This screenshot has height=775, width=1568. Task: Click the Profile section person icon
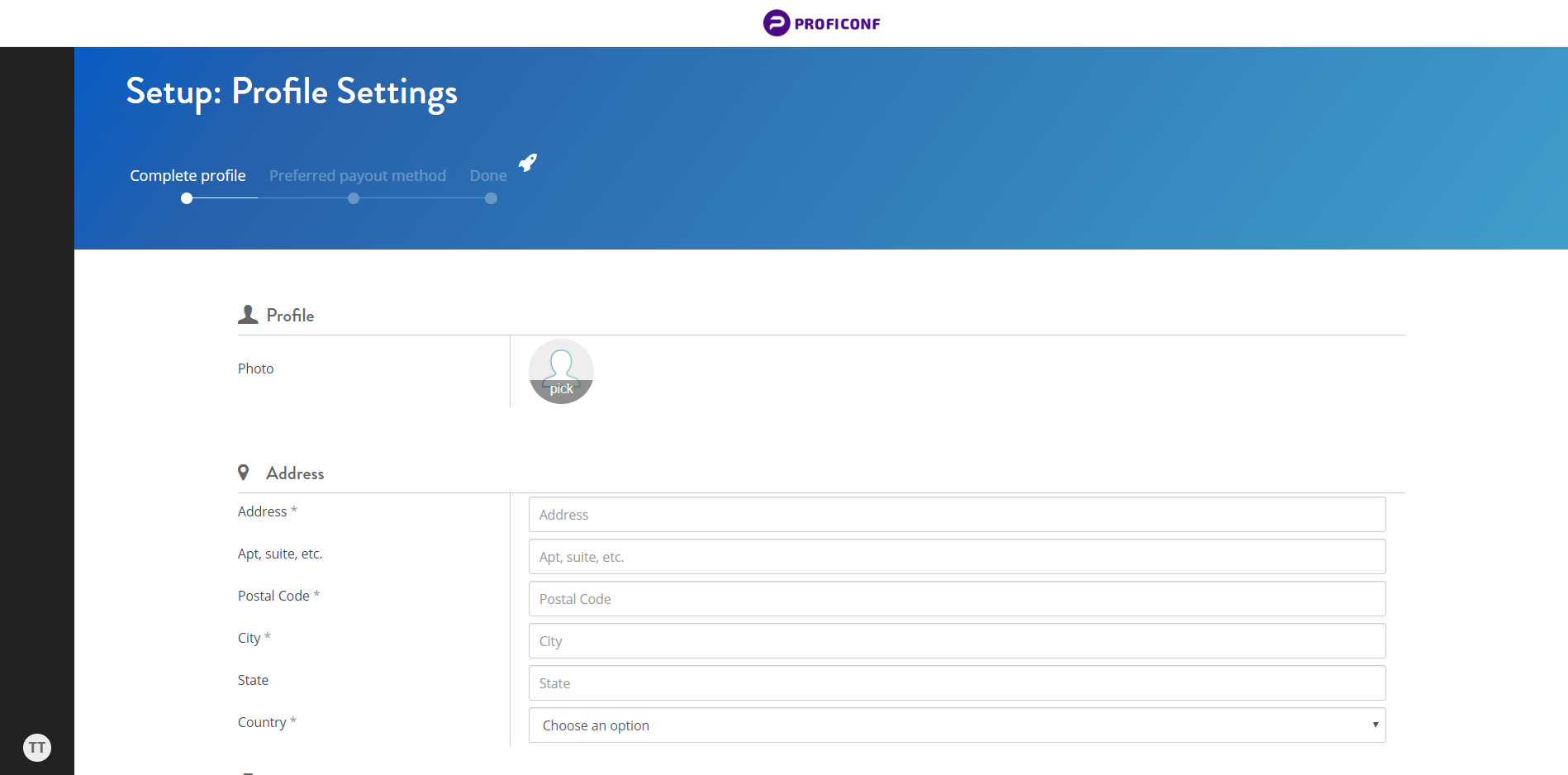(248, 315)
